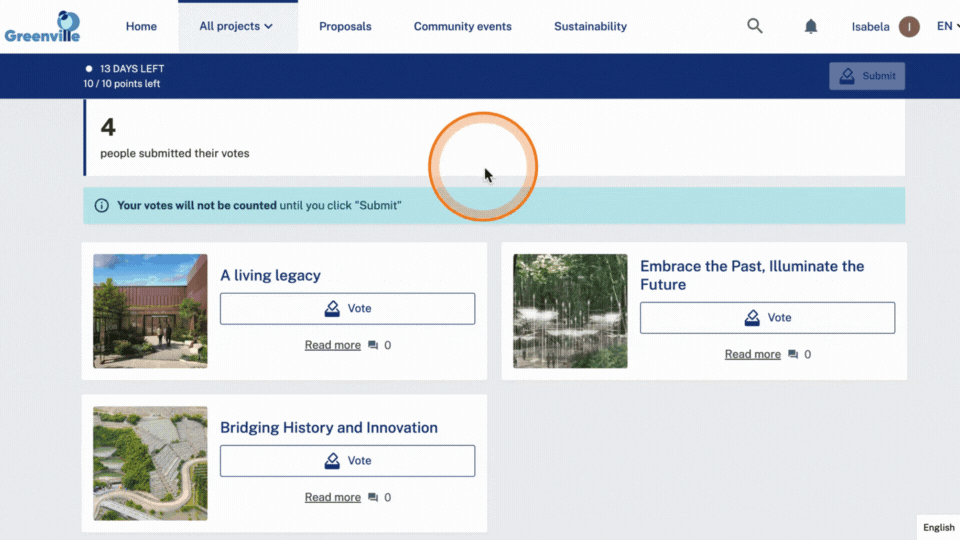The height and width of the screenshot is (540, 960).
Task: Vote for A living legacy
Action: click(x=348, y=309)
